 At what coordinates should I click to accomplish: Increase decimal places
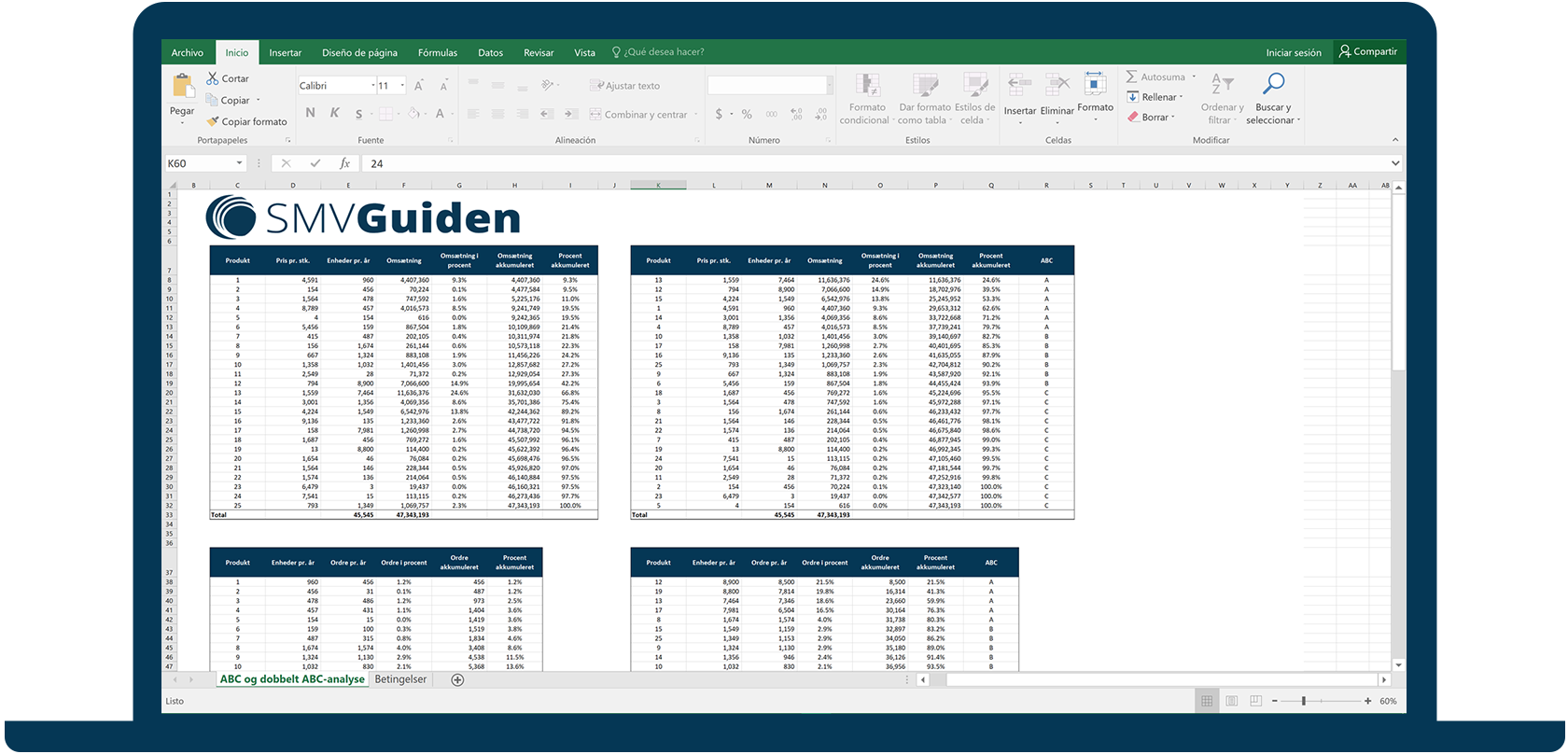pyautogui.click(x=796, y=114)
